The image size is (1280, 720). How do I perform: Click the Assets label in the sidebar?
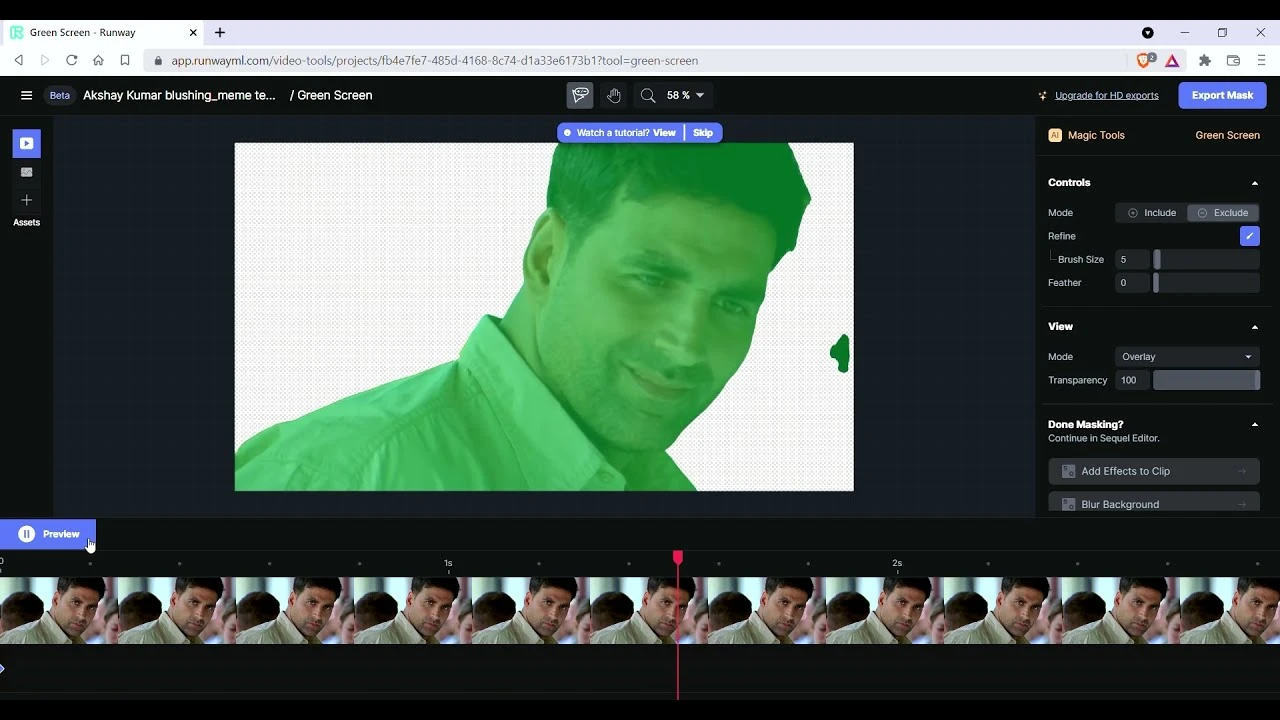(x=27, y=222)
